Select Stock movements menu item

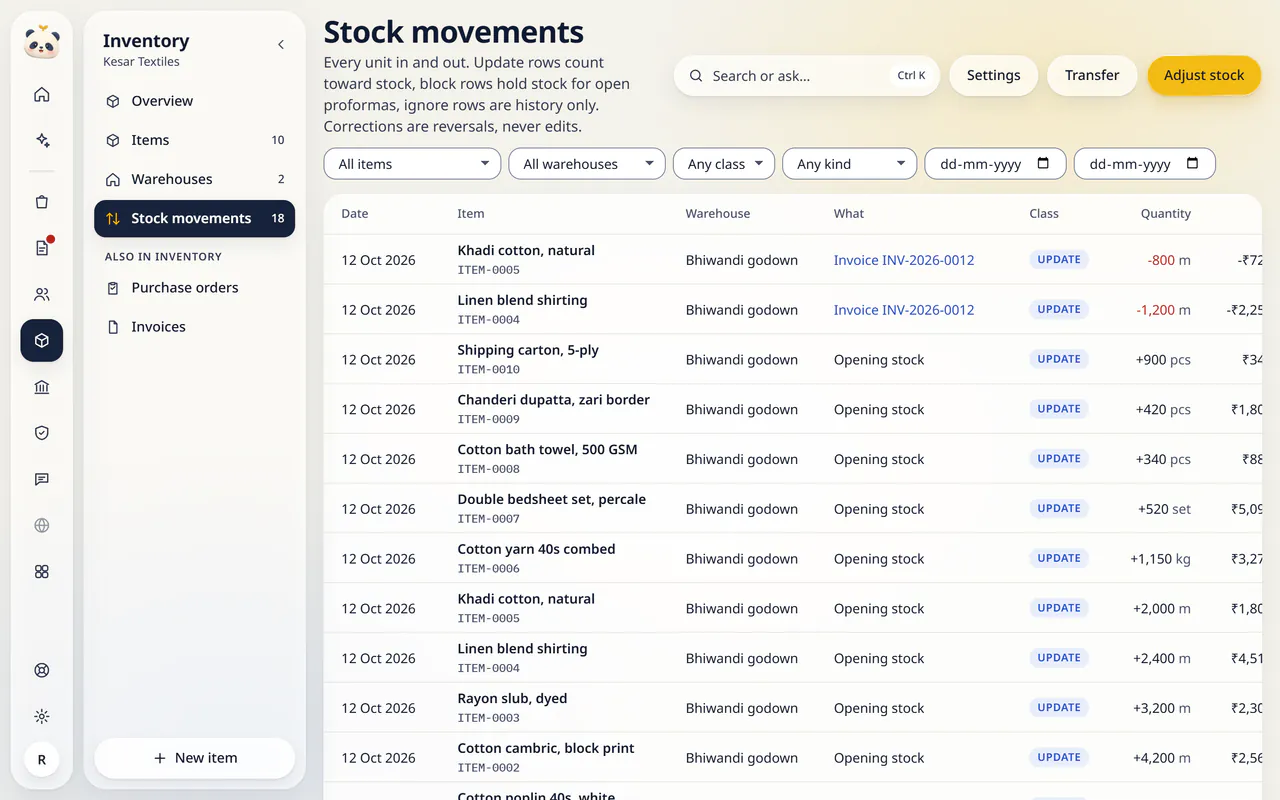(x=194, y=218)
